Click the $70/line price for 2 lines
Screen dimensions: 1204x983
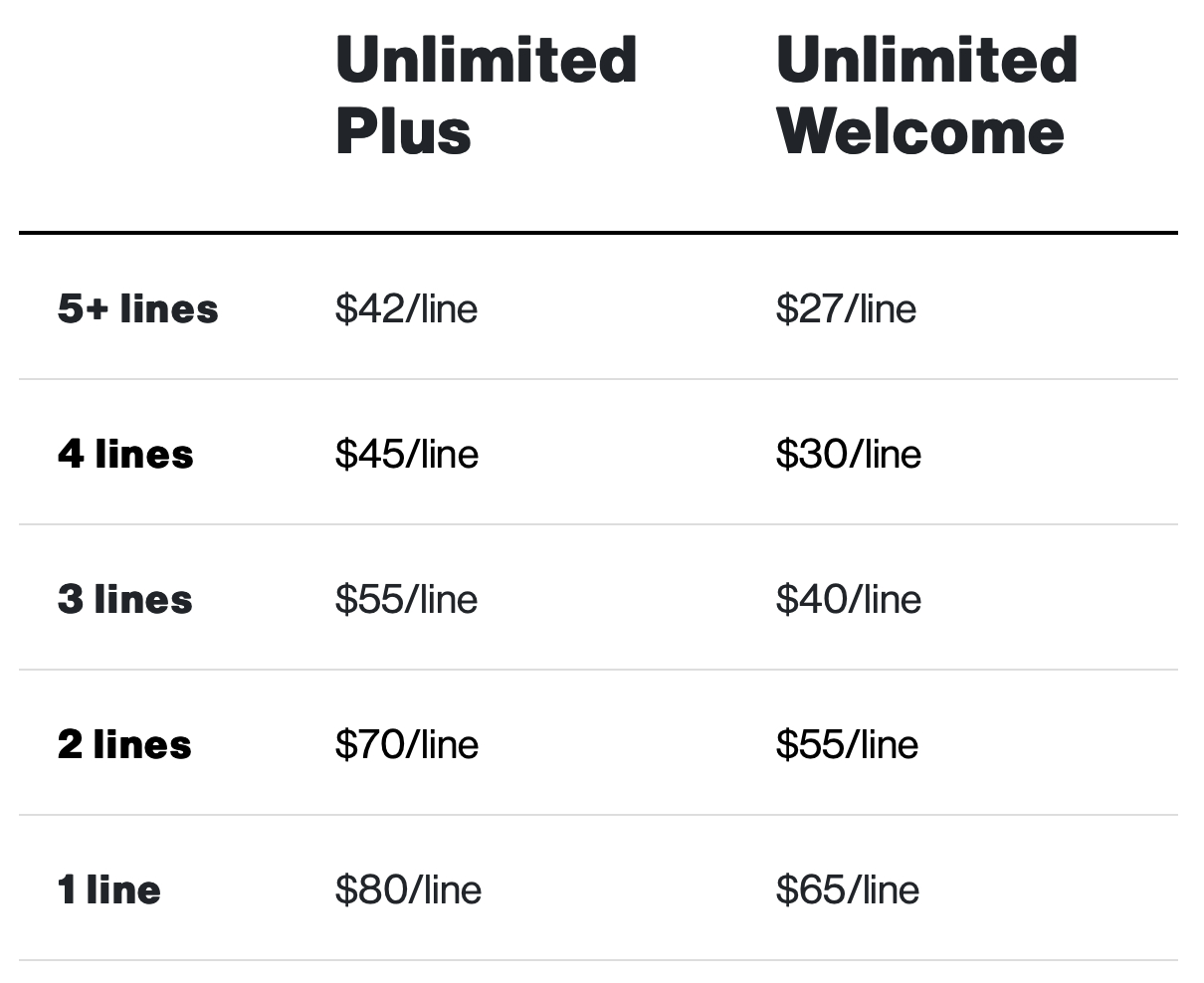click(x=406, y=744)
